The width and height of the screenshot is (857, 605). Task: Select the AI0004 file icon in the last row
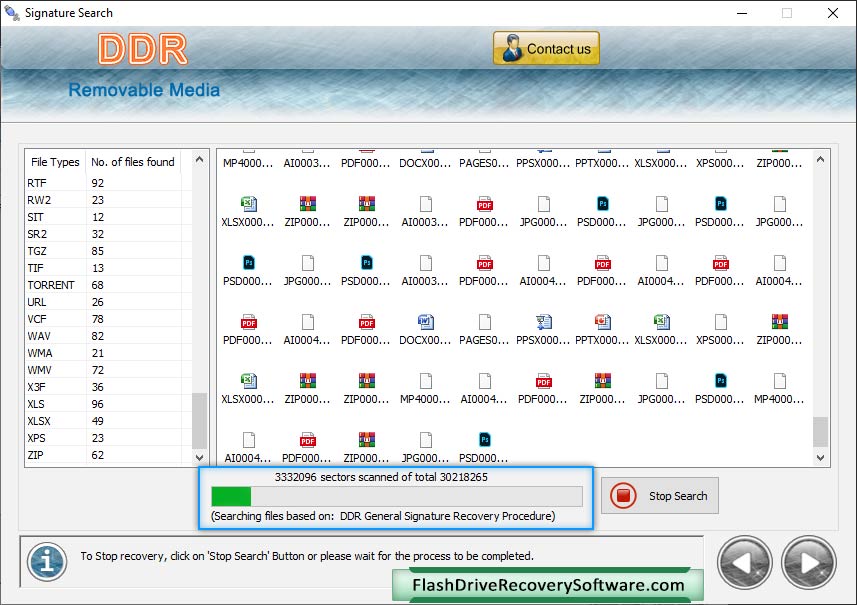[x=248, y=440]
